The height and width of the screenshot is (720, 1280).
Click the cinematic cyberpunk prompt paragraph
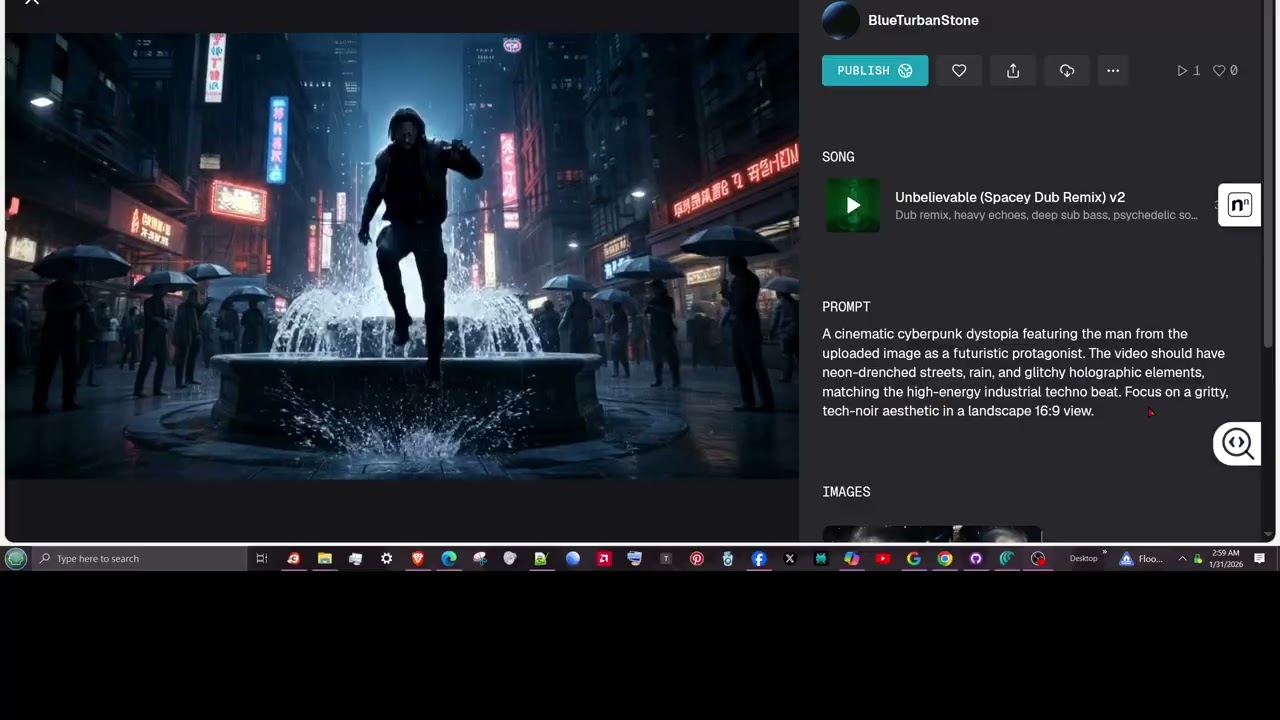(x=1025, y=372)
